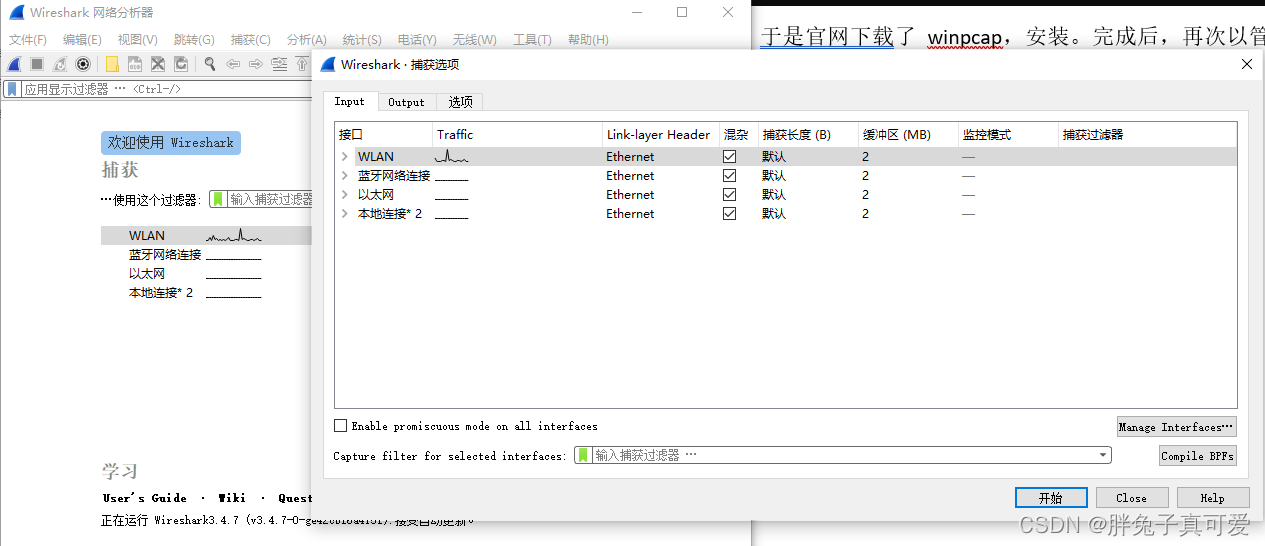Open the Wiki link on welcome page
1265x546 pixels.
pos(232,498)
